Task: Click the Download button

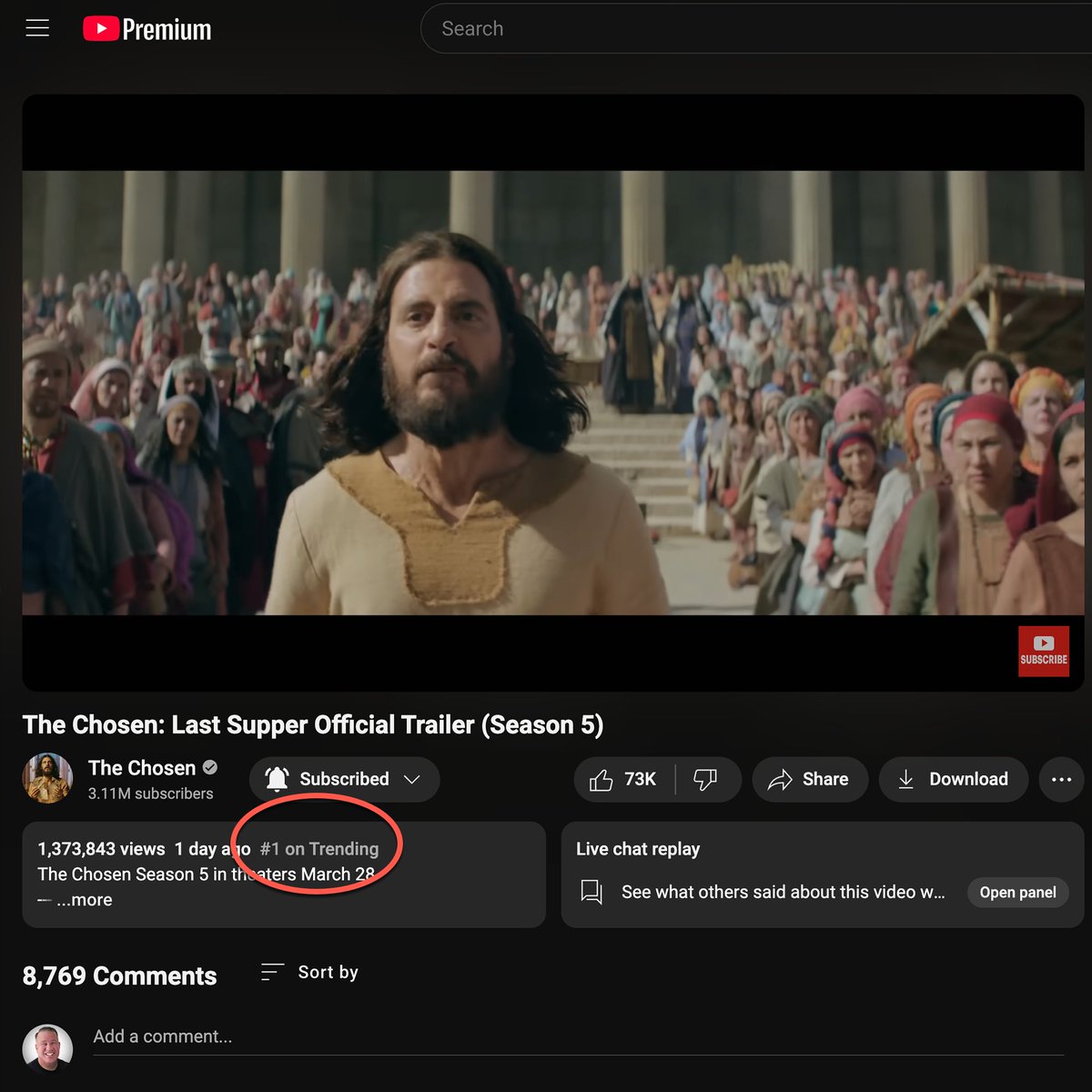Action: (953, 780)
